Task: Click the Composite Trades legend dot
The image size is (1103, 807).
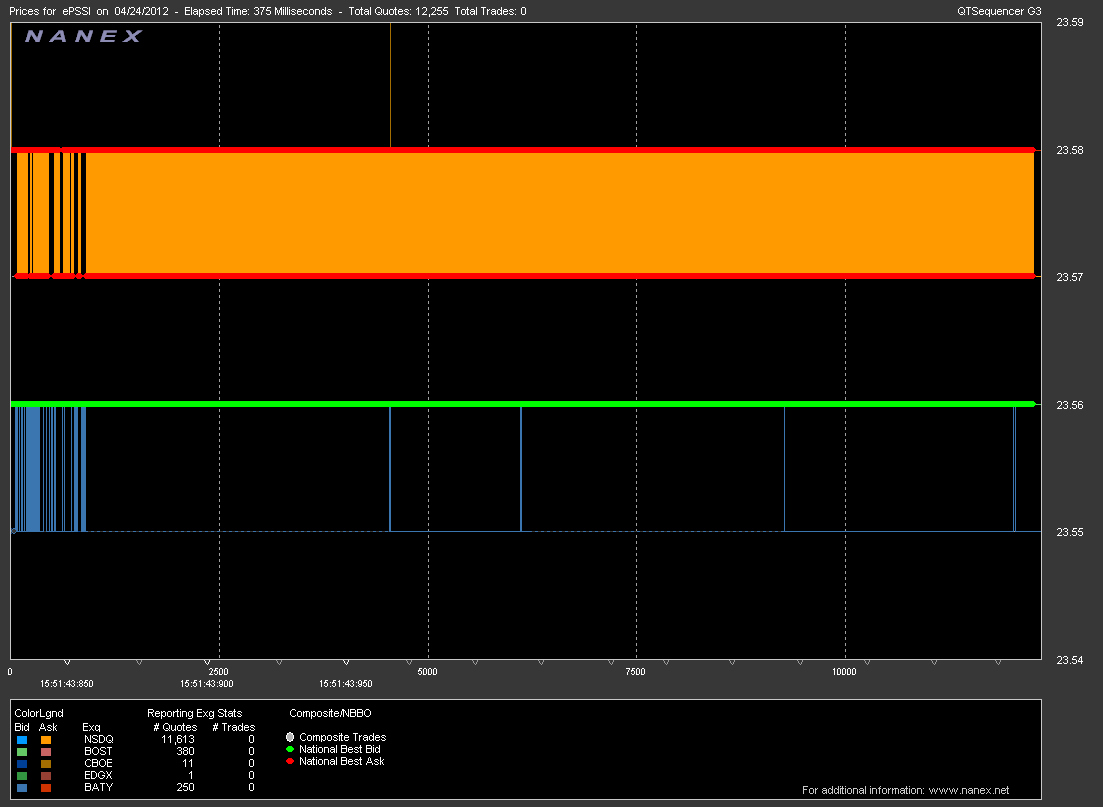Action: click(x=290, y=737)
